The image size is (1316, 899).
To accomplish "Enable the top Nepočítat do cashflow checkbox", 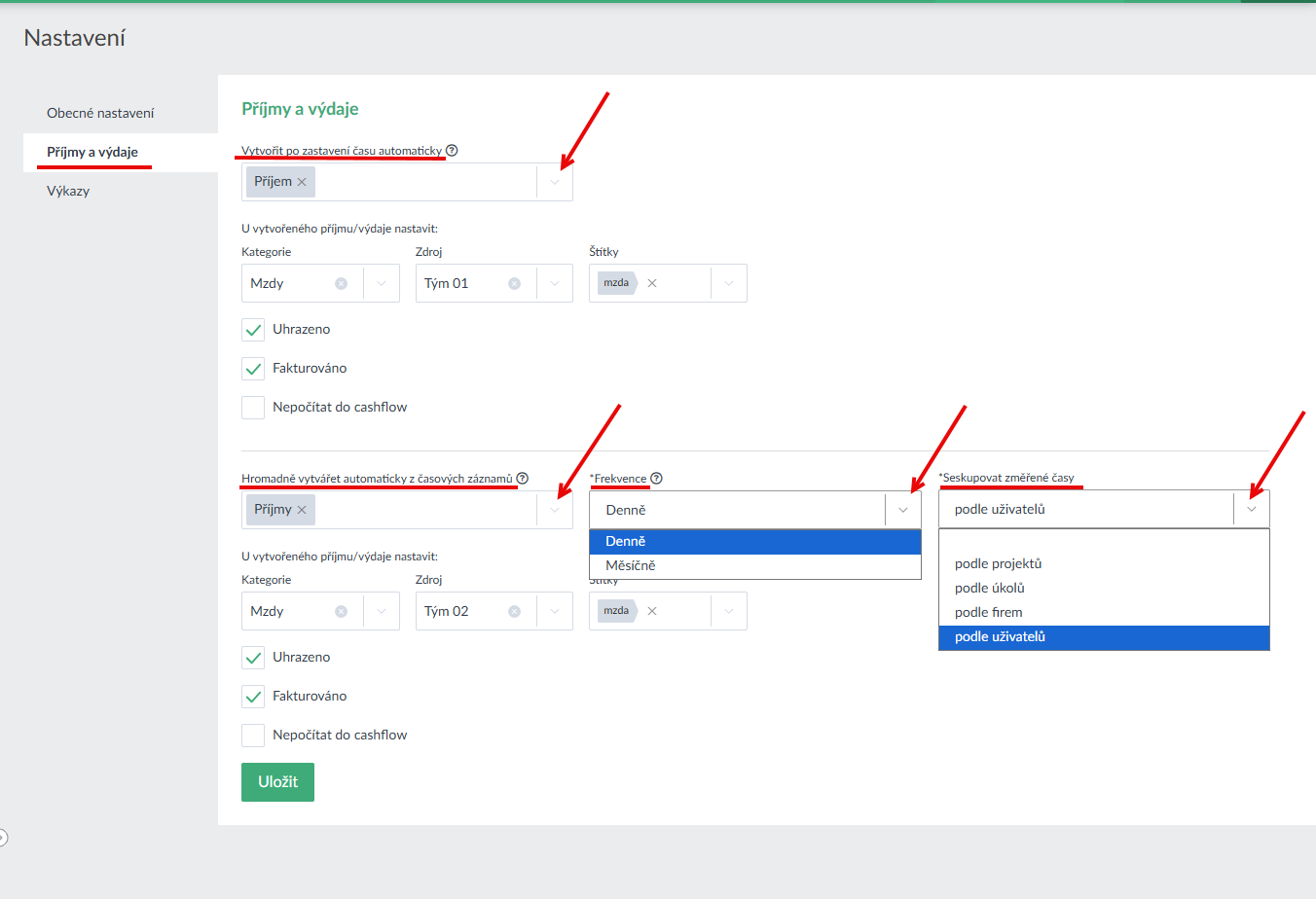I will [x=253, y=408].
